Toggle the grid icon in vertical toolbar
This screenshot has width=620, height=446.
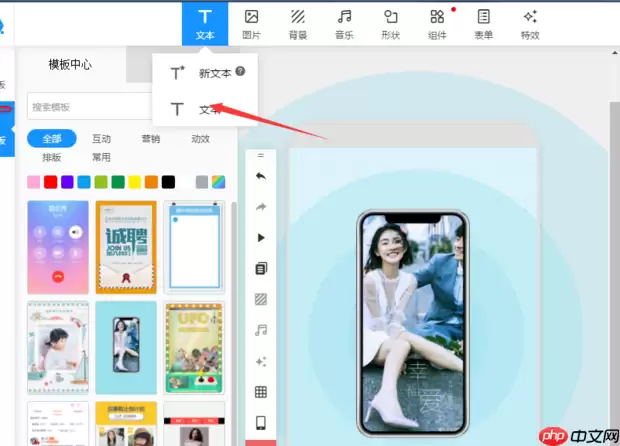(261, 392)
